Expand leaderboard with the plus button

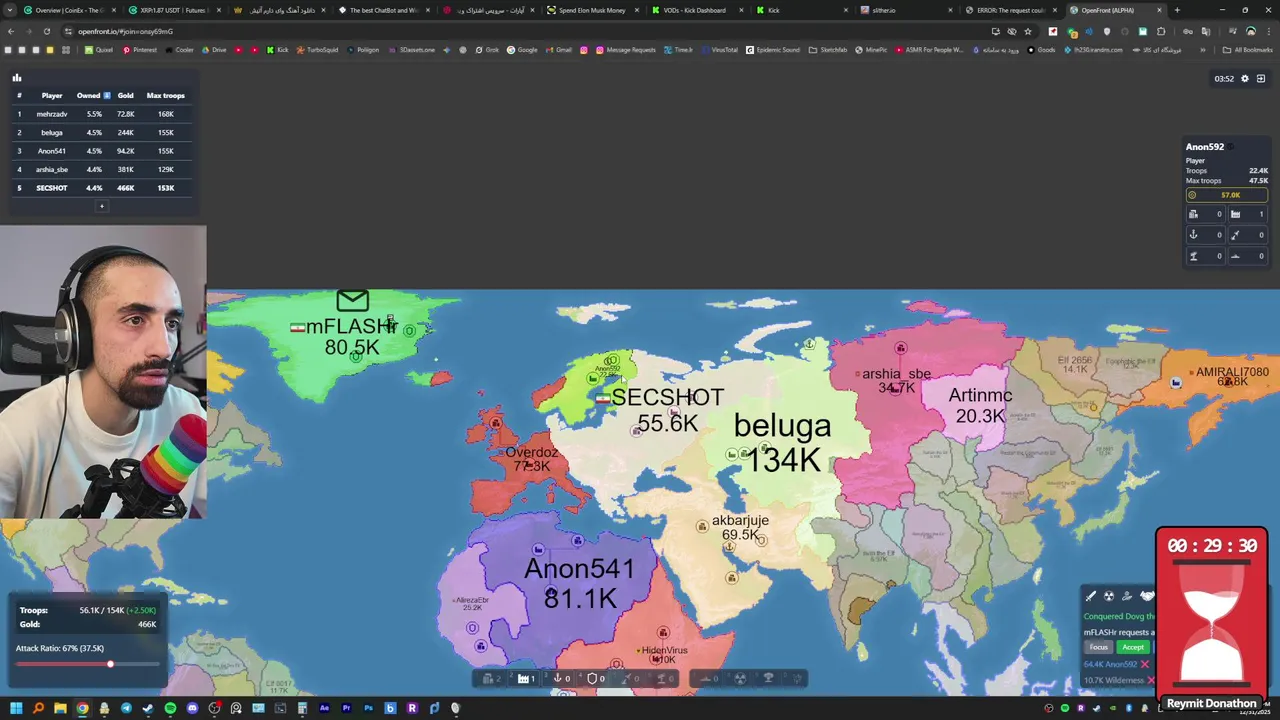pyautogui.click(x=101, y=206)
